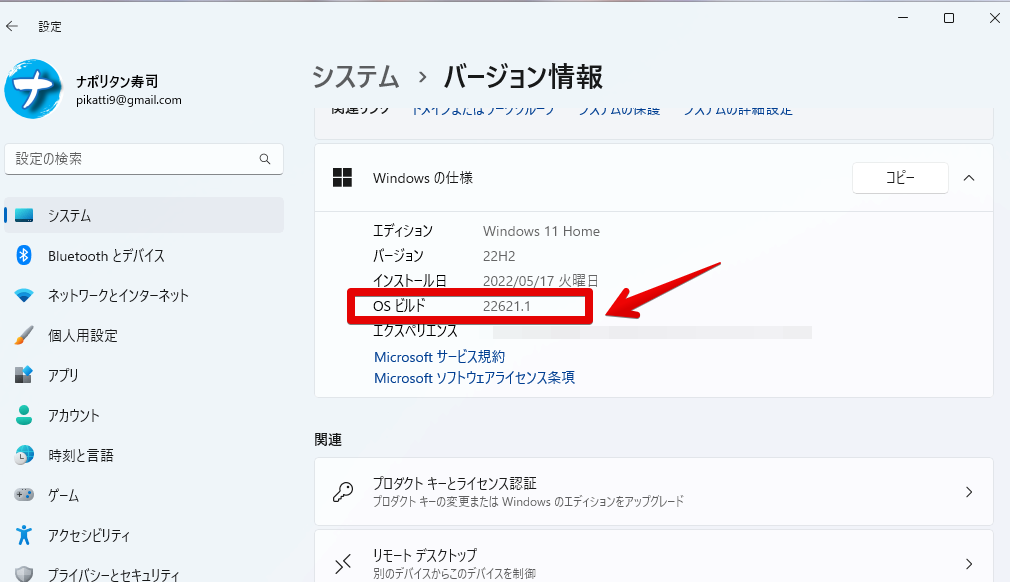Open the Network and internet Wi-Fi icon

[x=24, y=296]
